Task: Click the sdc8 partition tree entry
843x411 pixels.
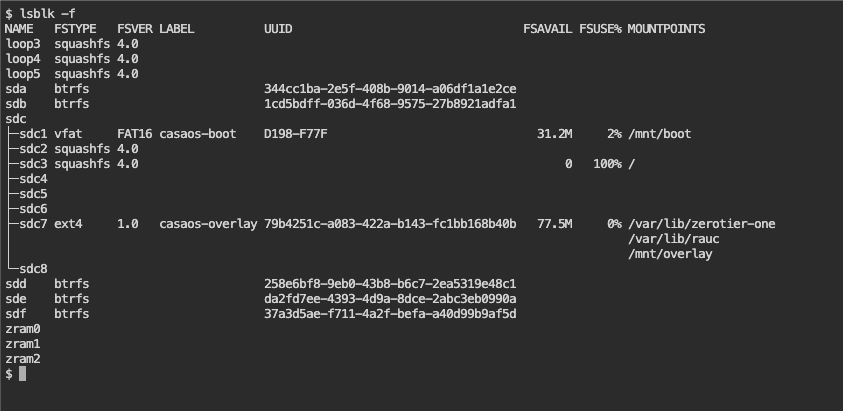Action: [x=33, y=268]
